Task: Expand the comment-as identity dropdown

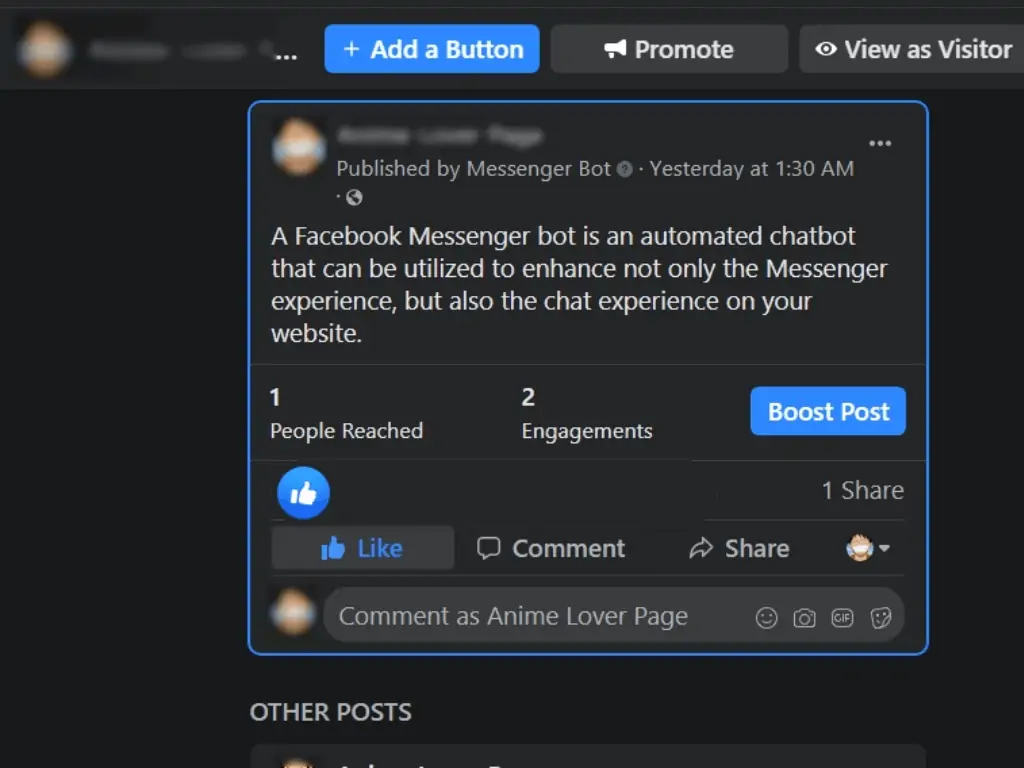Action: point(868,547)
